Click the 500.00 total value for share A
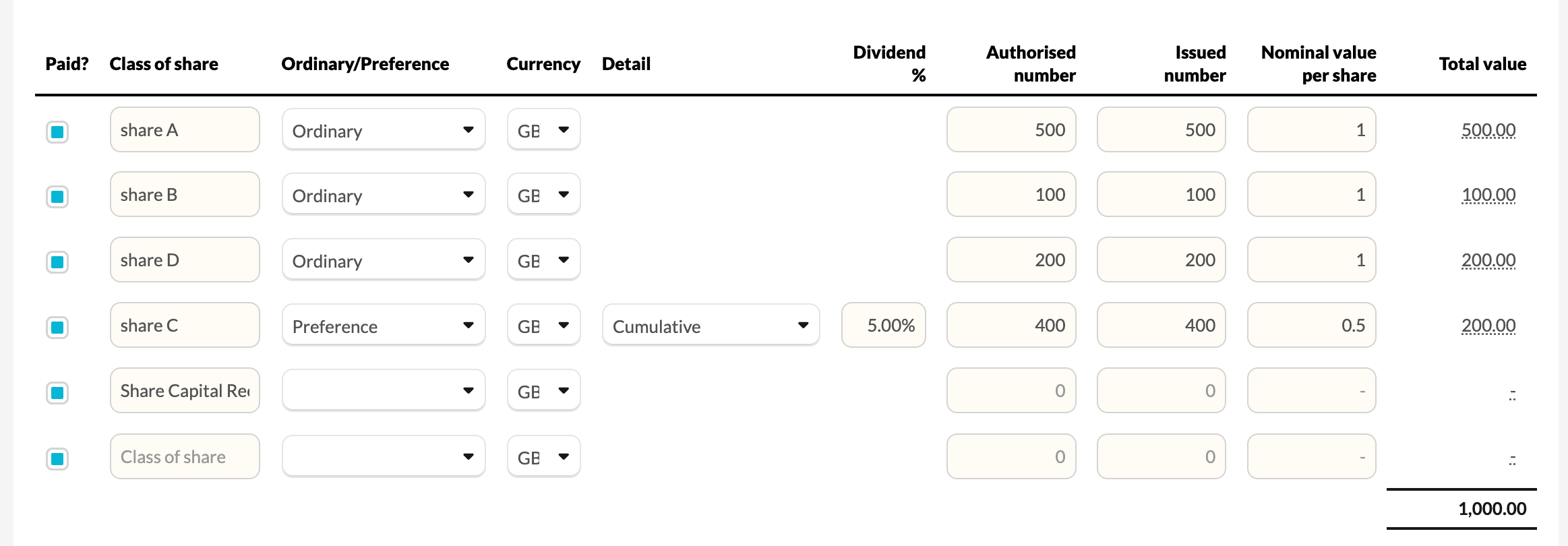Image resolution: width=1568 pixels, height=546 pixels. (x=1488, y=130)
